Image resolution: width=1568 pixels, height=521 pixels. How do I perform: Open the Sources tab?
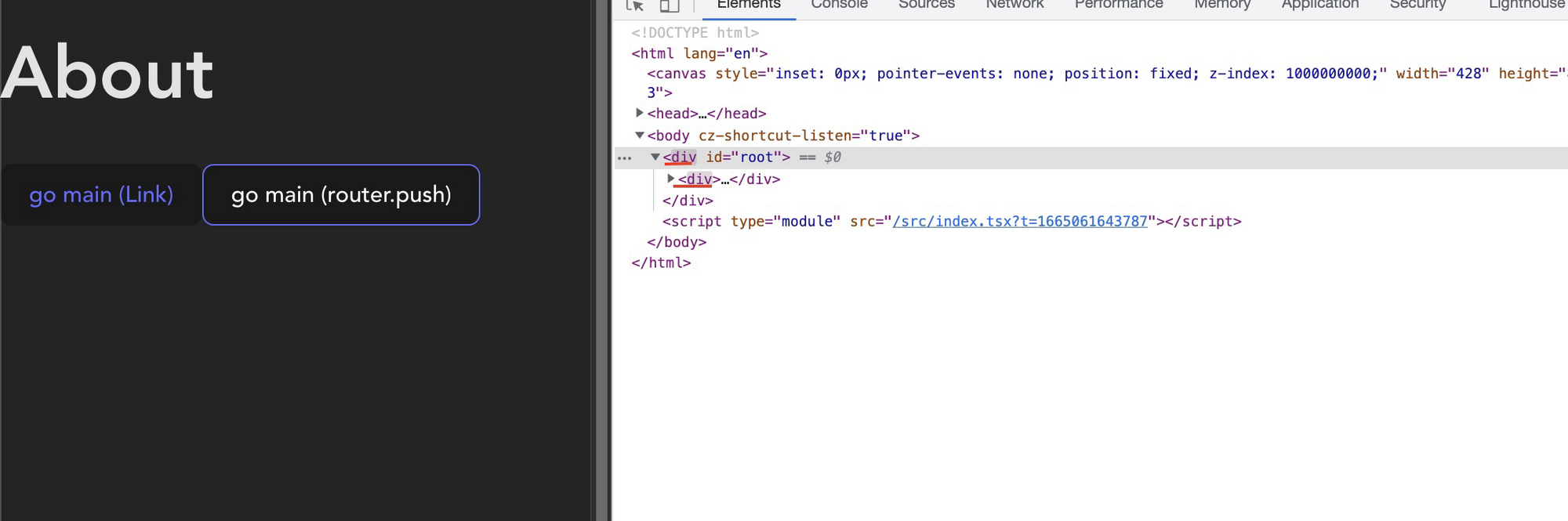tap(926, 5)
